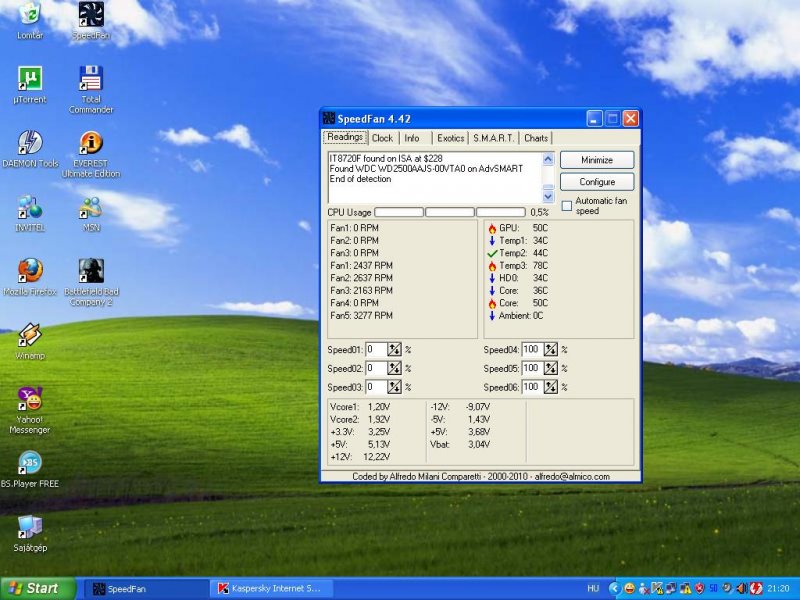This screenshot has height=600, width=800.
Task: Click the HD0 blue down arrow icon
Action: click(492, 278)
